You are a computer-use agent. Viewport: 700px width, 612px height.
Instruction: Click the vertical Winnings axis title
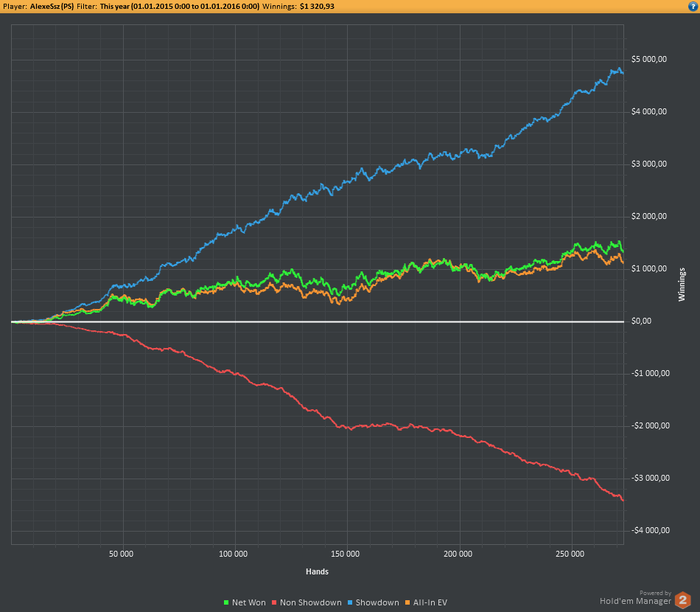point(682,284)
